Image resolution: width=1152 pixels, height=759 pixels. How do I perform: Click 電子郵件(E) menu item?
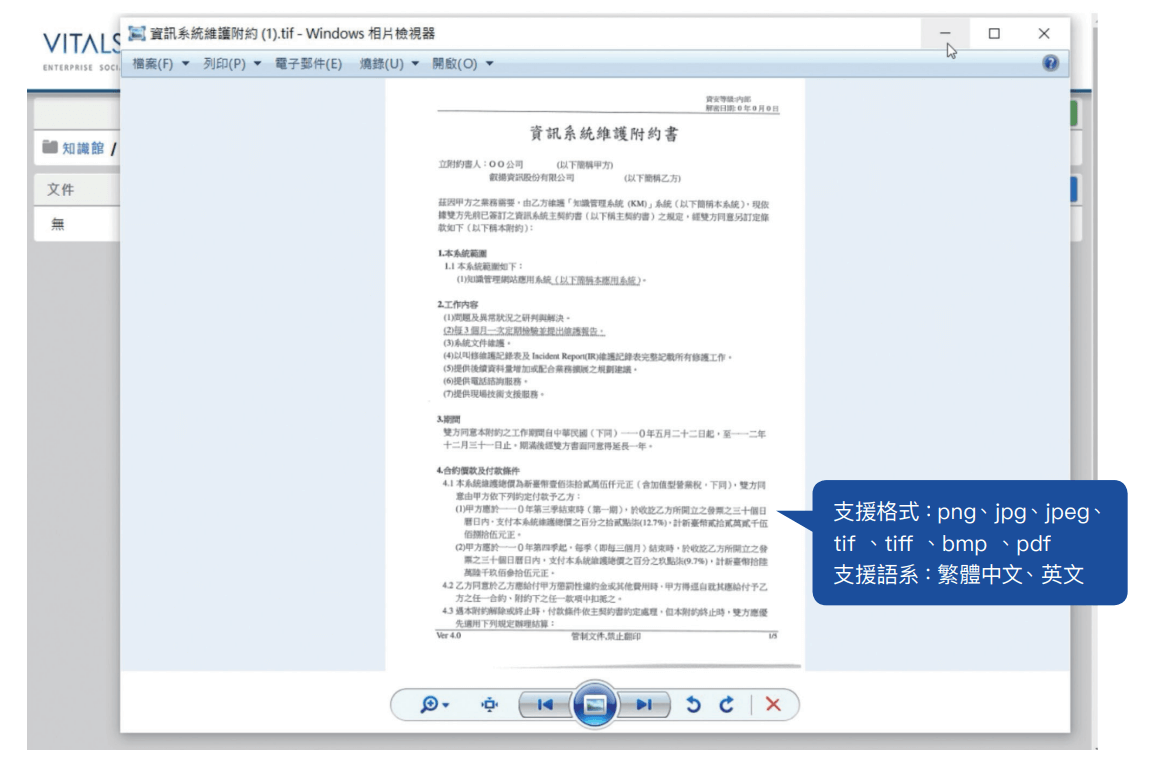coord(309,64)
